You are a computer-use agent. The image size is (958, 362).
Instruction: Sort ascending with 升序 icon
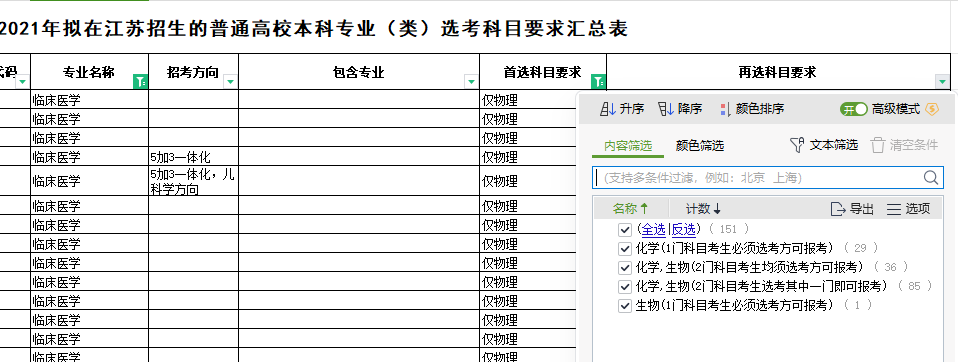point(608,109)
